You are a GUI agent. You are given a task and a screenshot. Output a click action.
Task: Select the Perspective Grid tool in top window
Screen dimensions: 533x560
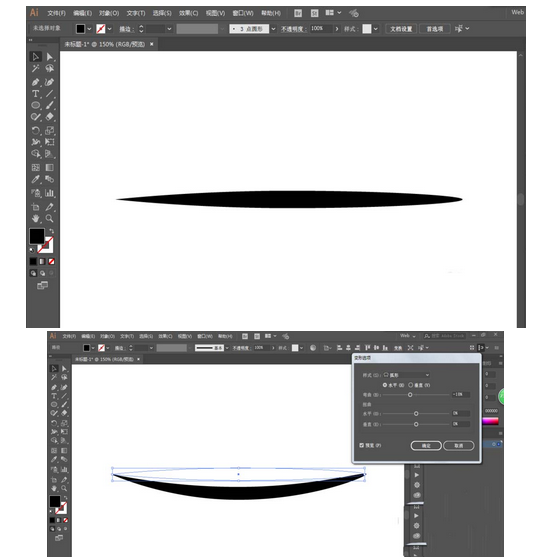(x=49, y=154)
